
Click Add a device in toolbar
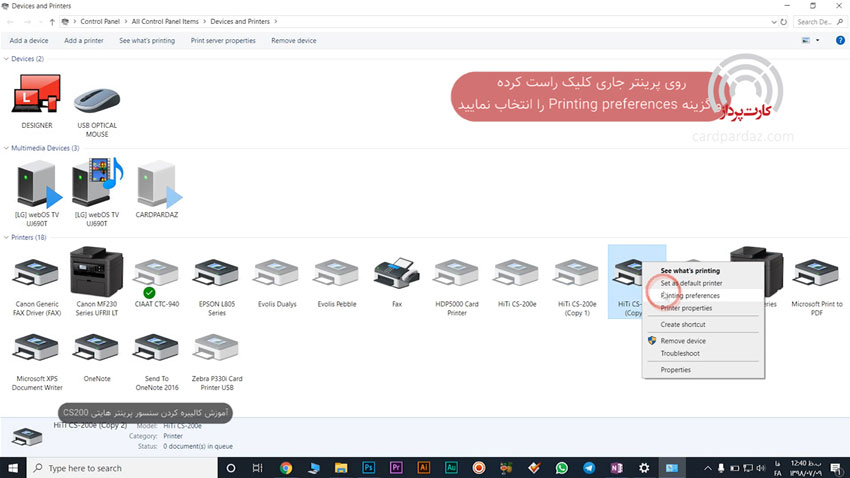point(29,41)
